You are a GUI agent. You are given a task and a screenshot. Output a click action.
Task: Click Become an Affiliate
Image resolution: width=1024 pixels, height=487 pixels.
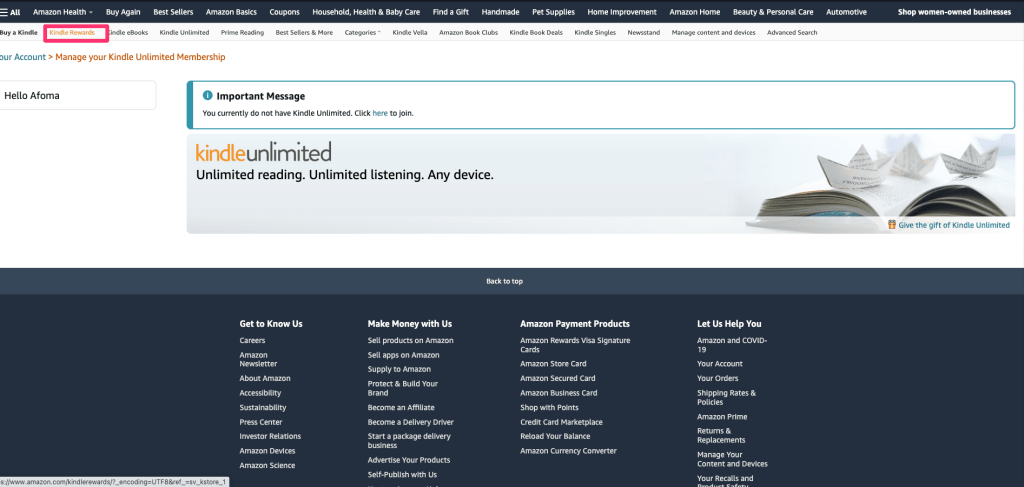click(x=401, y=407)
